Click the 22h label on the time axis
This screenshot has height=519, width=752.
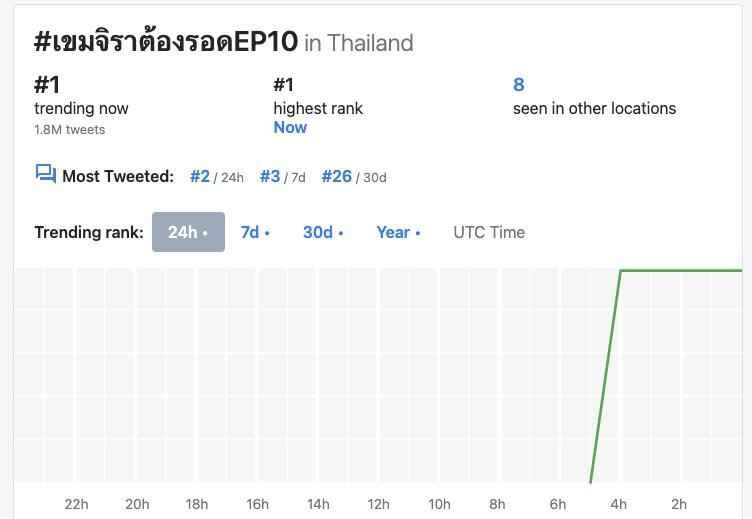click(77, 504)
